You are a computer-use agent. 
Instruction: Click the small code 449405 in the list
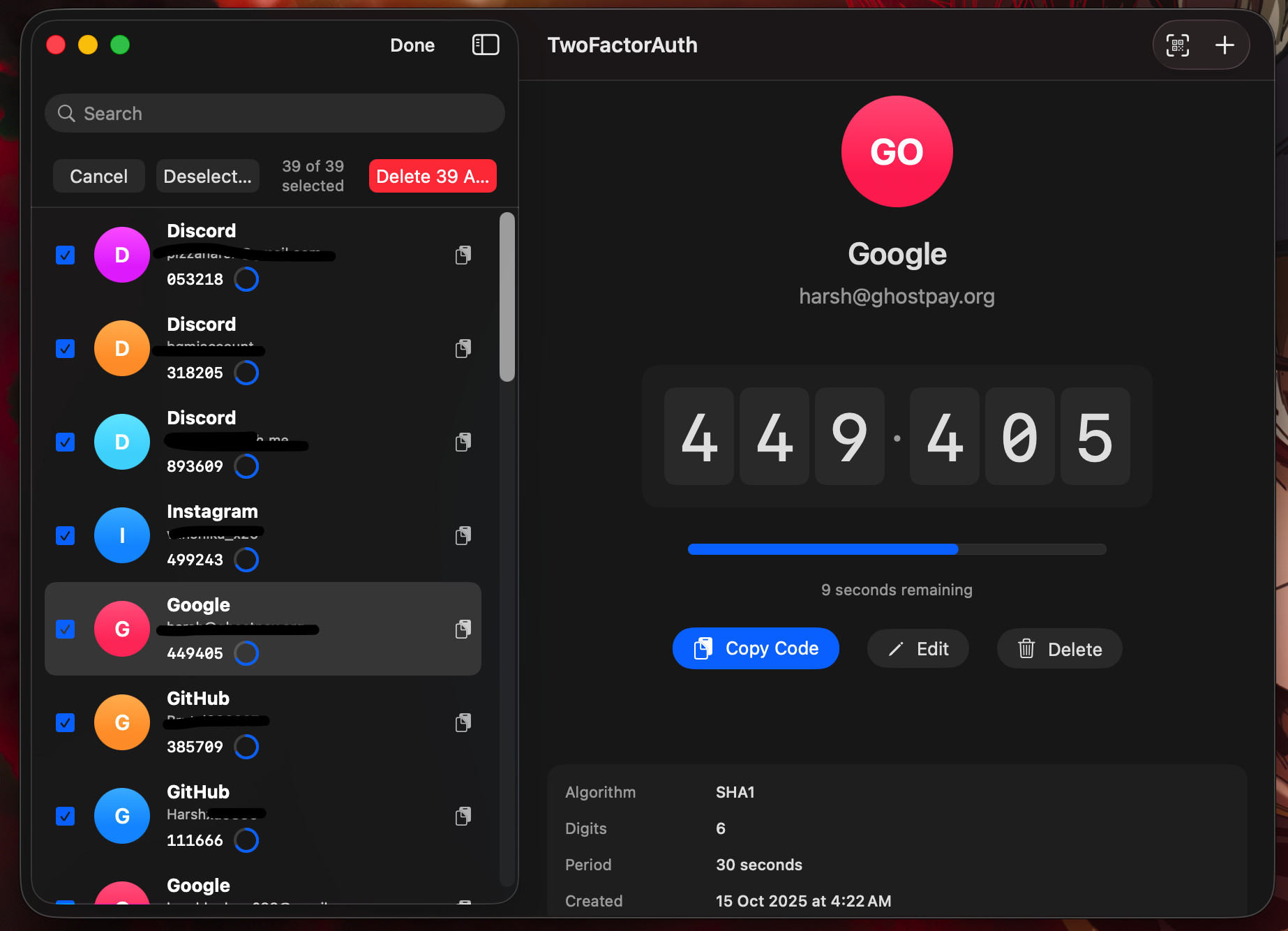195,653
